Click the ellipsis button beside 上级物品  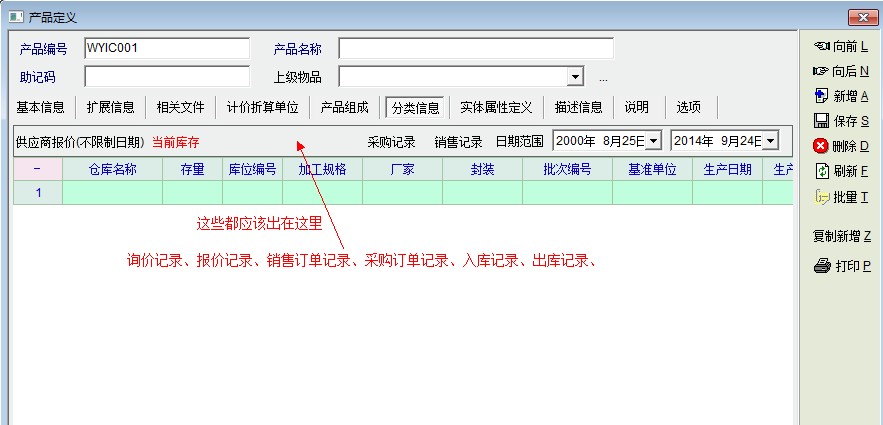[x=603, y=78]
